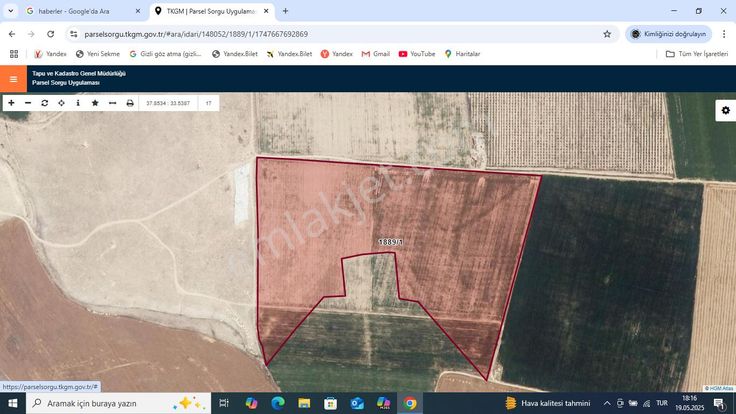This screenshot has height=414, width=736.
Task: Zoom out with the map minus icon
Action: pos(28,103)
